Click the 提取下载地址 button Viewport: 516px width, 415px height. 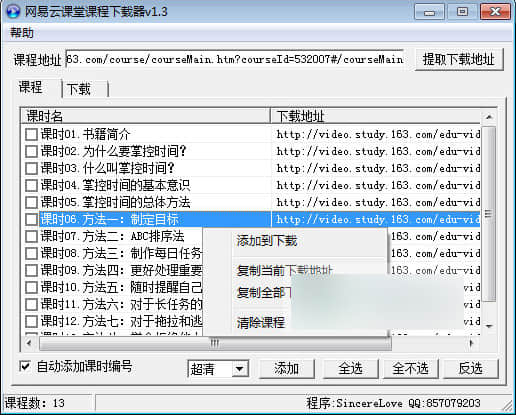pos(459,59)
